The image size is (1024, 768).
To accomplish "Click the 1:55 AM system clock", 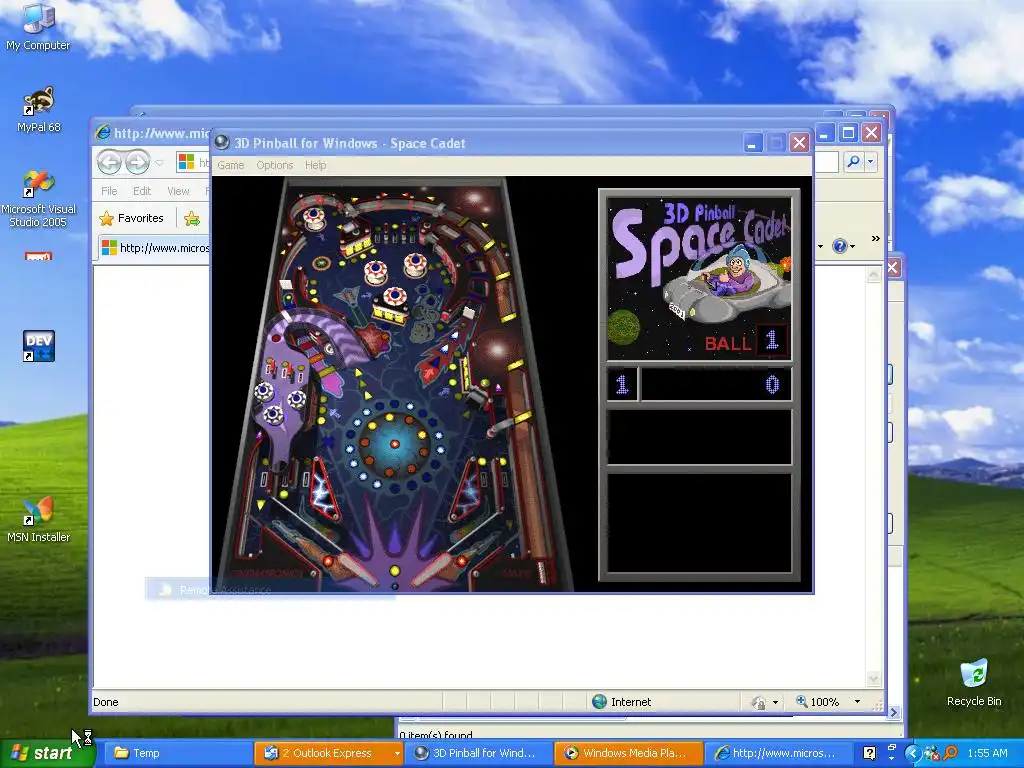I will point(987,753).
